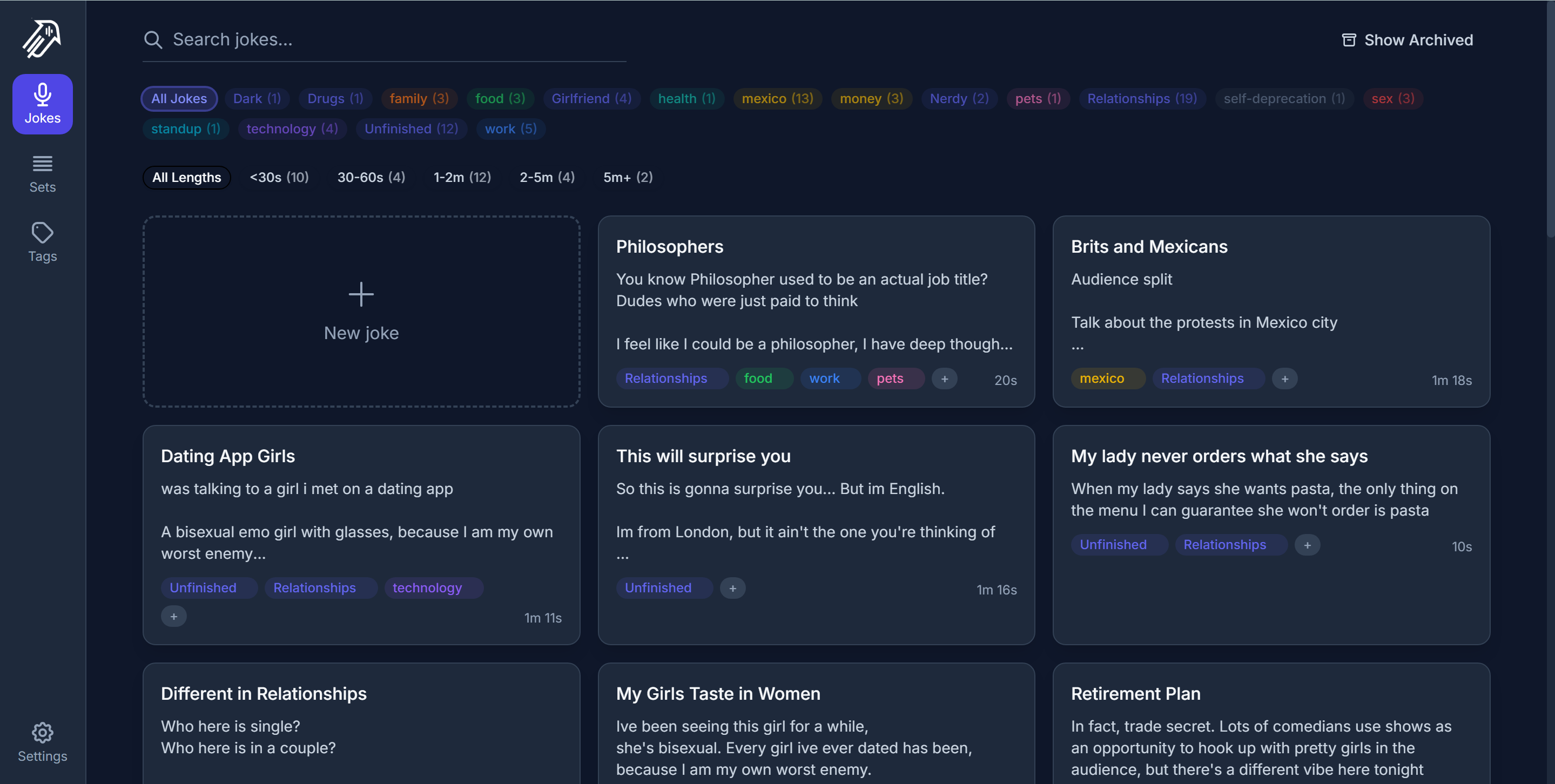Viewport: 1555px width, 784px height.
Task: Toggle the Unfinished (12) tag filter
Action: coord(411,129)
